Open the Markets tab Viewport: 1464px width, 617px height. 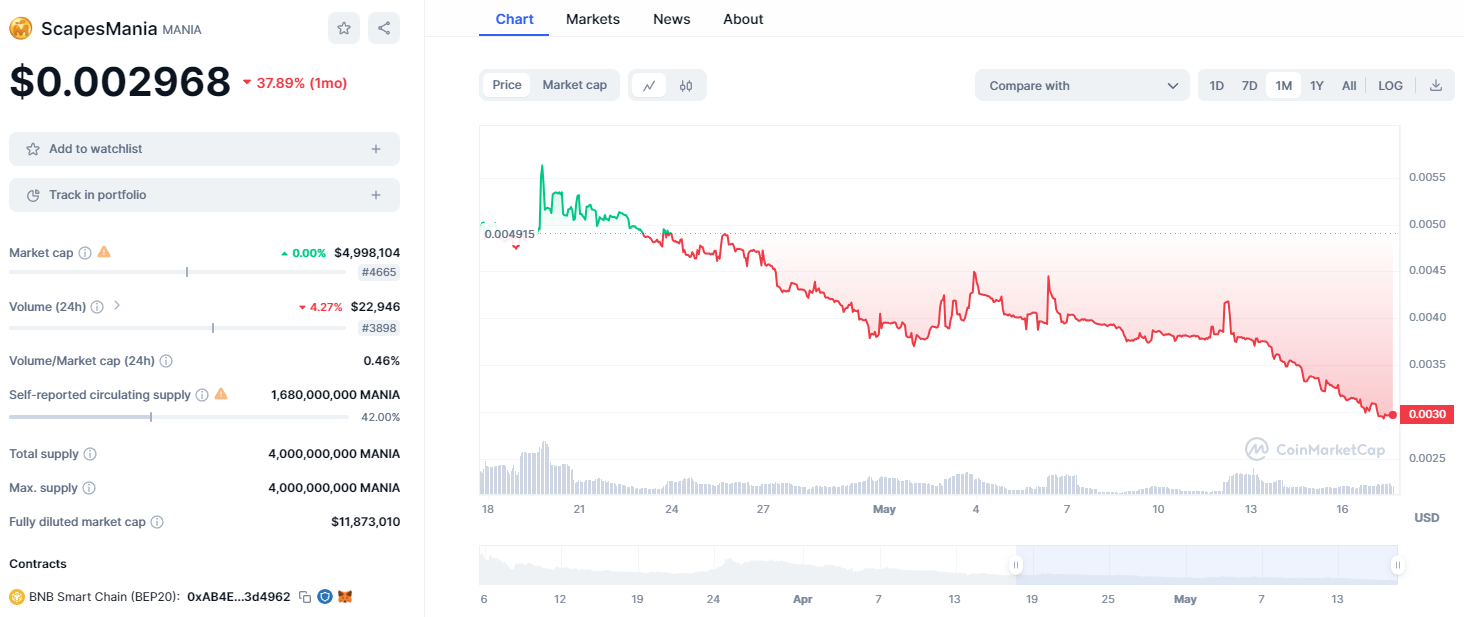592,19
